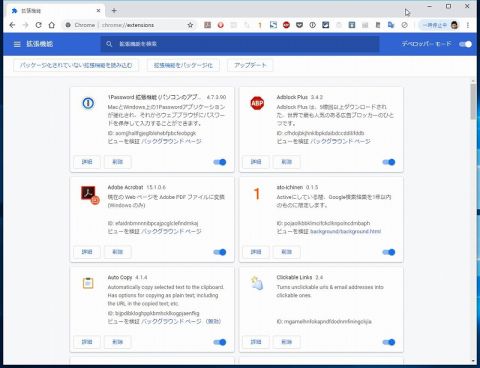Click the Clickable Links card icon
This screenshot has width=480, height=368.
(257, 283)
